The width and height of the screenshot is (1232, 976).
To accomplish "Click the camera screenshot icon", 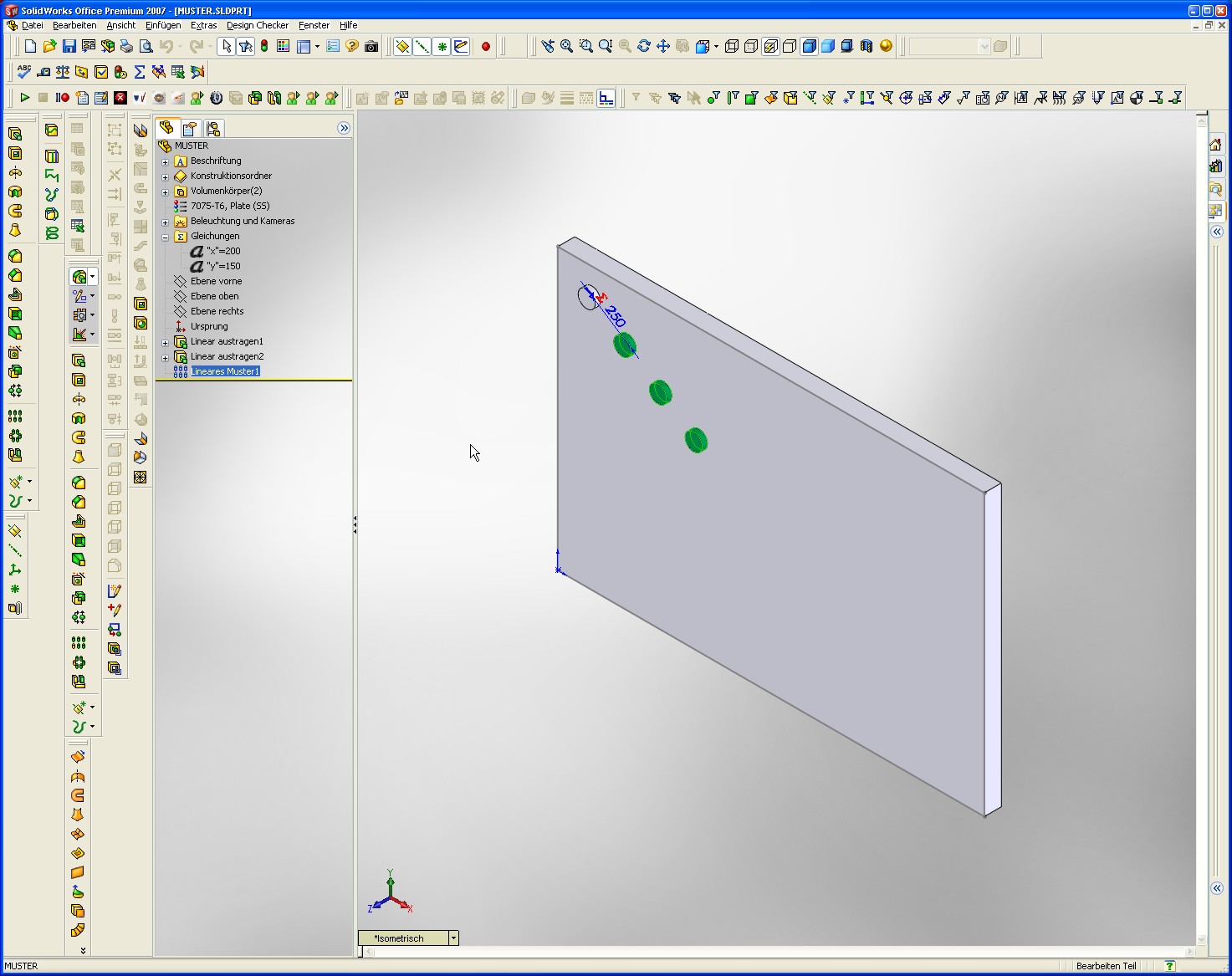I will click(371, 46).
